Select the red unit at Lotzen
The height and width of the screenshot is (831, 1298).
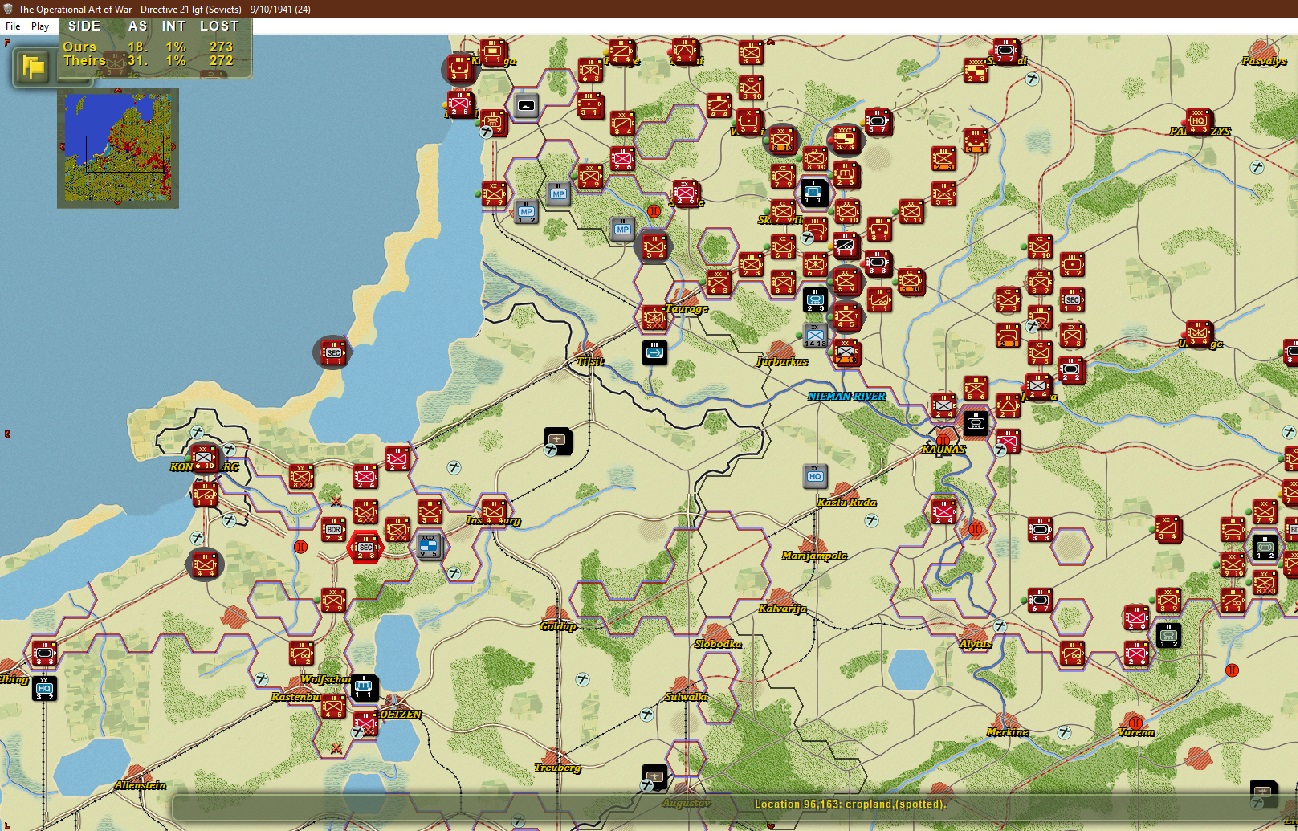pyautogui.click(x=365, y=723)
